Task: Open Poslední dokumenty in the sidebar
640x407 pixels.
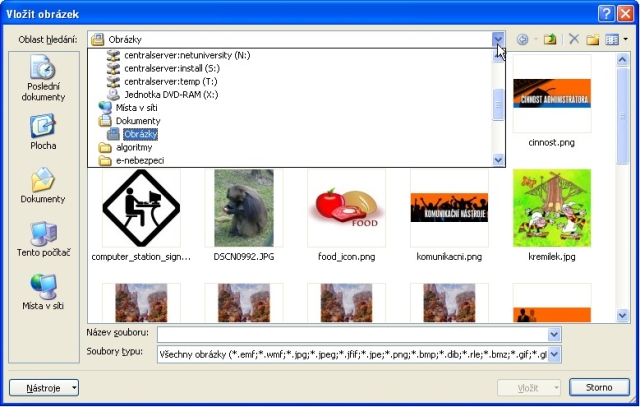Action: (x=45, y=79)
